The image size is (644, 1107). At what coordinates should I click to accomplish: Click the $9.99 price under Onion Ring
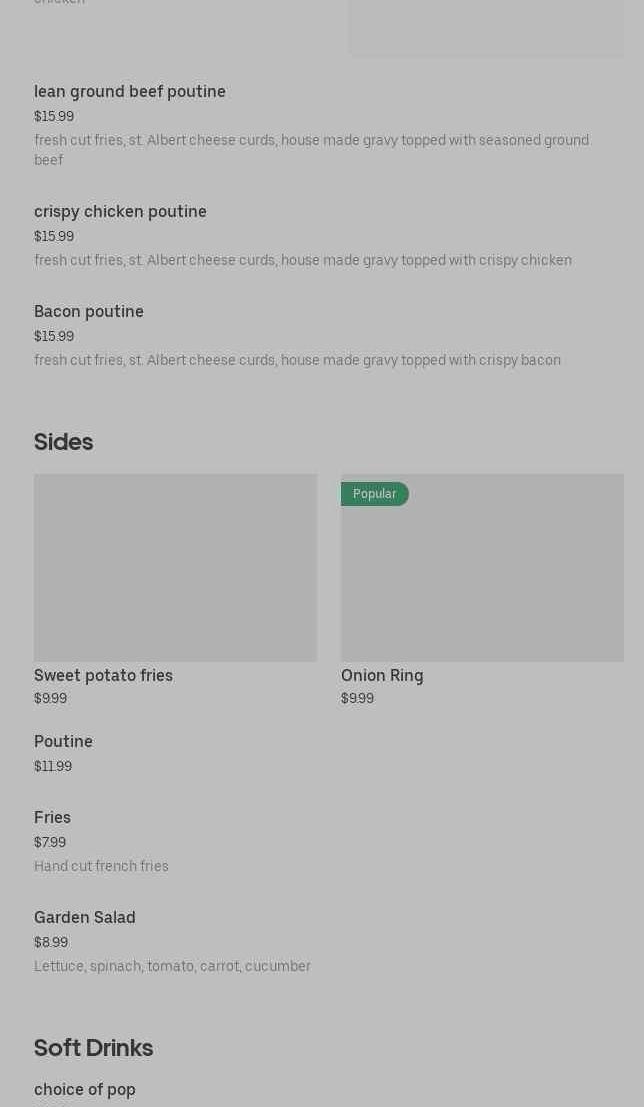357,699
